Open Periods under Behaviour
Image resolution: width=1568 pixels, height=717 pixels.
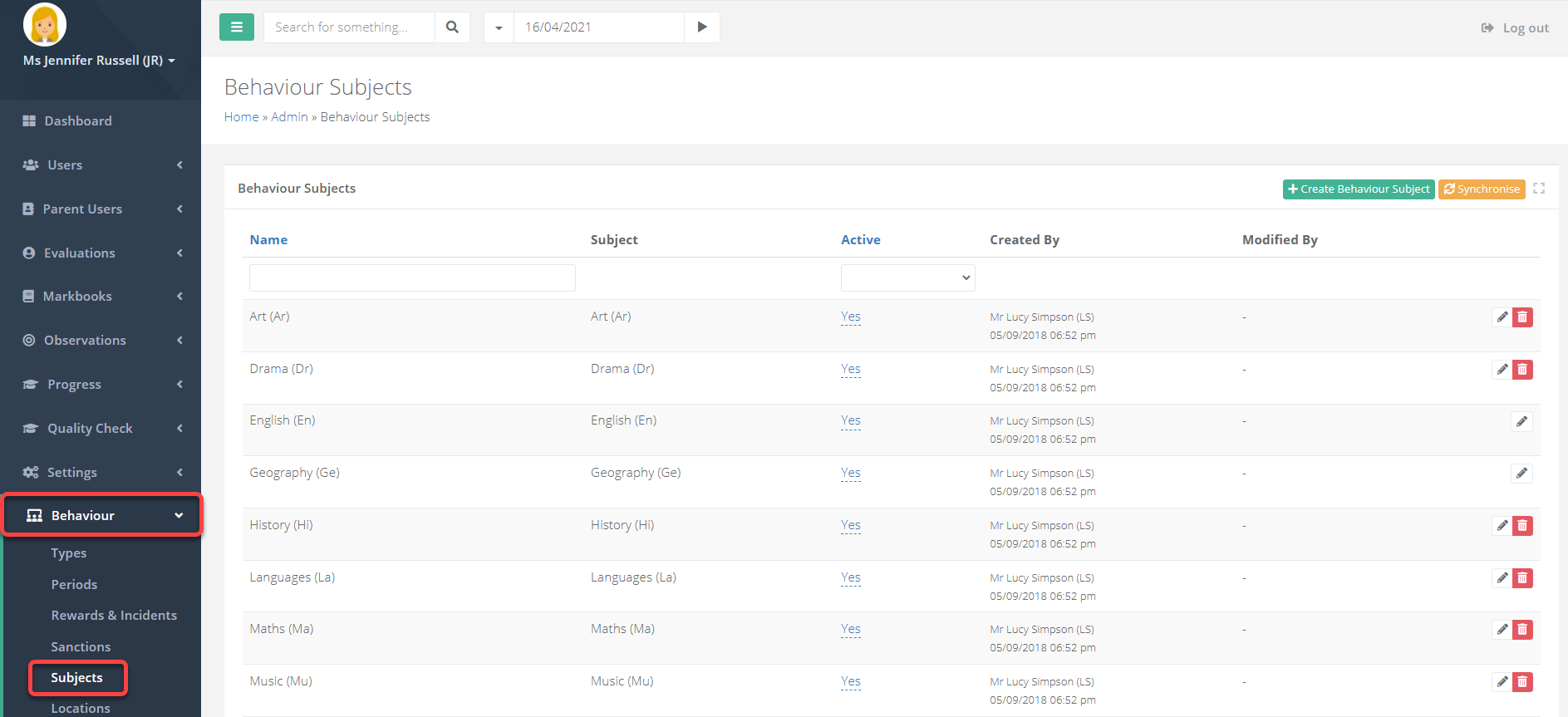pyautogui.click(x=74, y=584)
